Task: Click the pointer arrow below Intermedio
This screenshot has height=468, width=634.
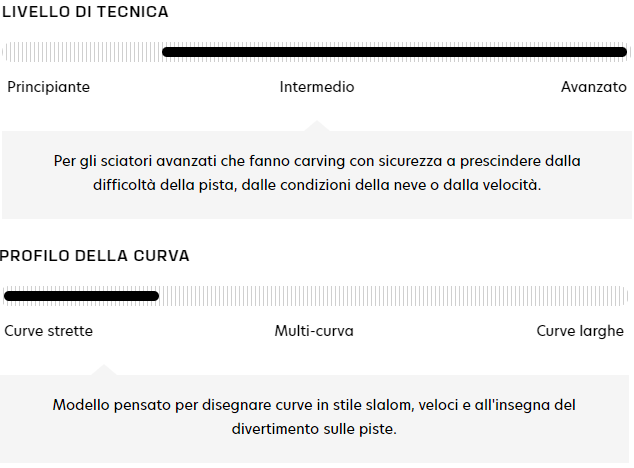Action: pyautogui.click(x=317, y=126)
